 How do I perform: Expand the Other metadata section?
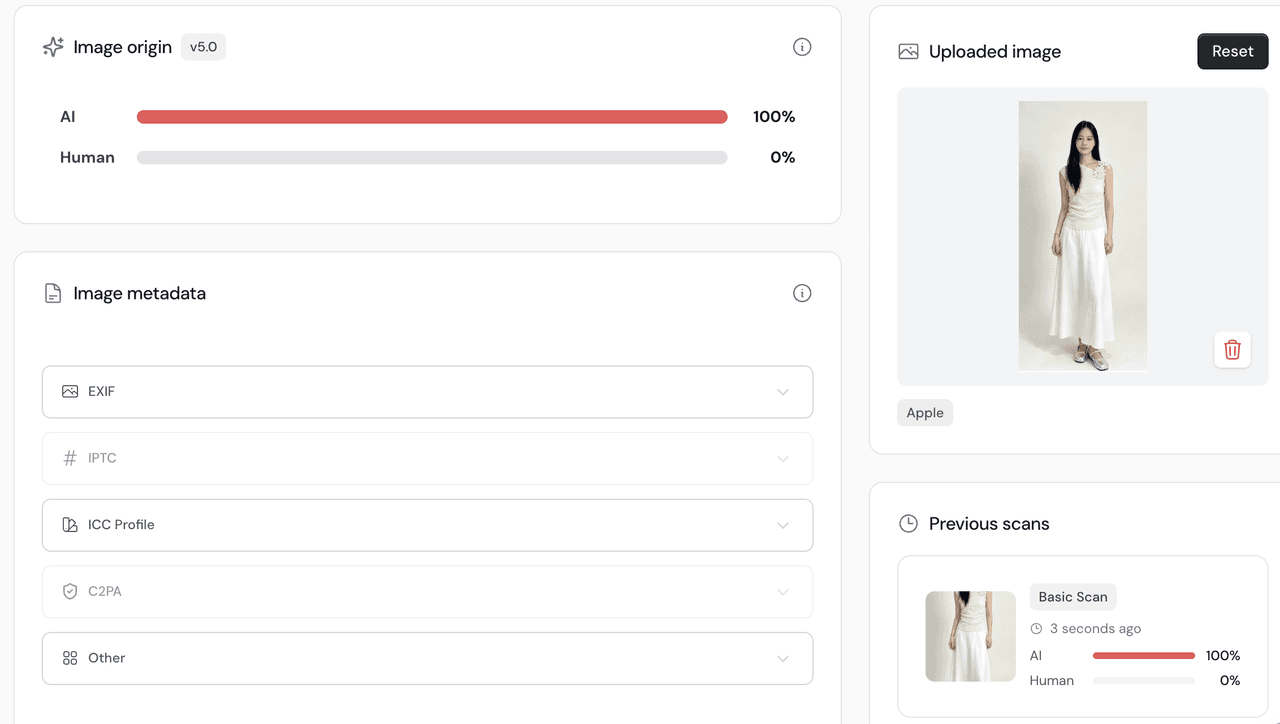click(427, 658)
